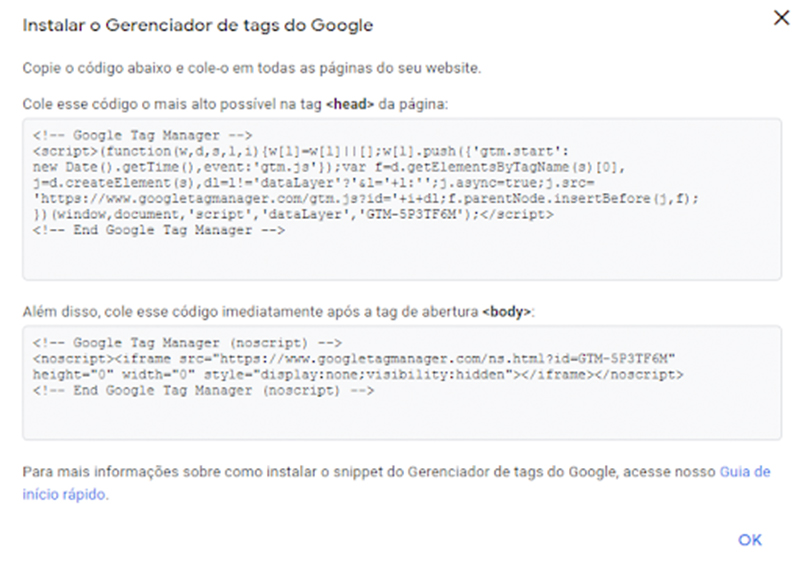Click inside the body noscript snippet box
Image resolution: width=800 pixels, height=567 pixels.
coord(402,383)
